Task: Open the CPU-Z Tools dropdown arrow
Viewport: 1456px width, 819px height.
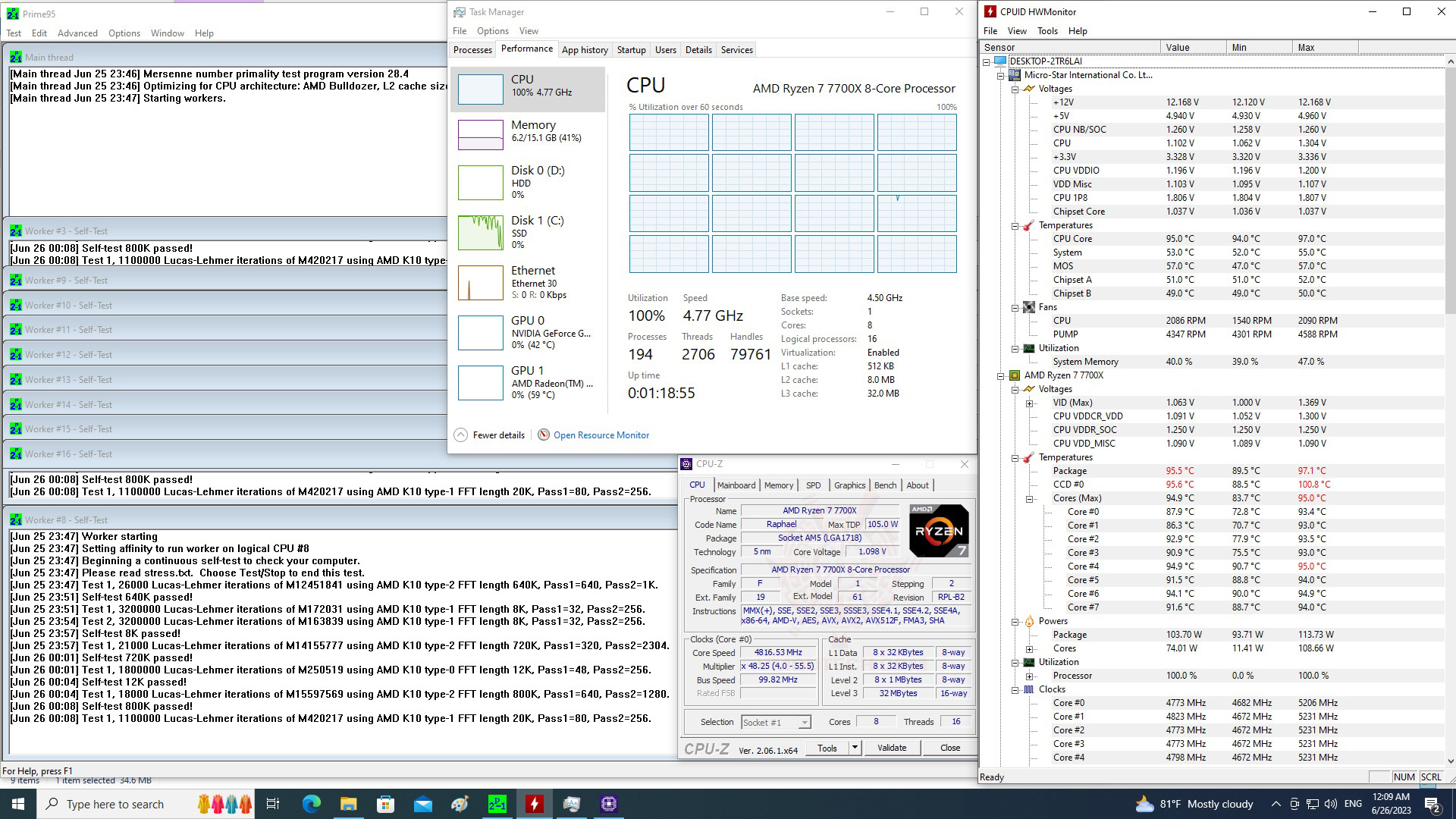Action: pos(855,748)
